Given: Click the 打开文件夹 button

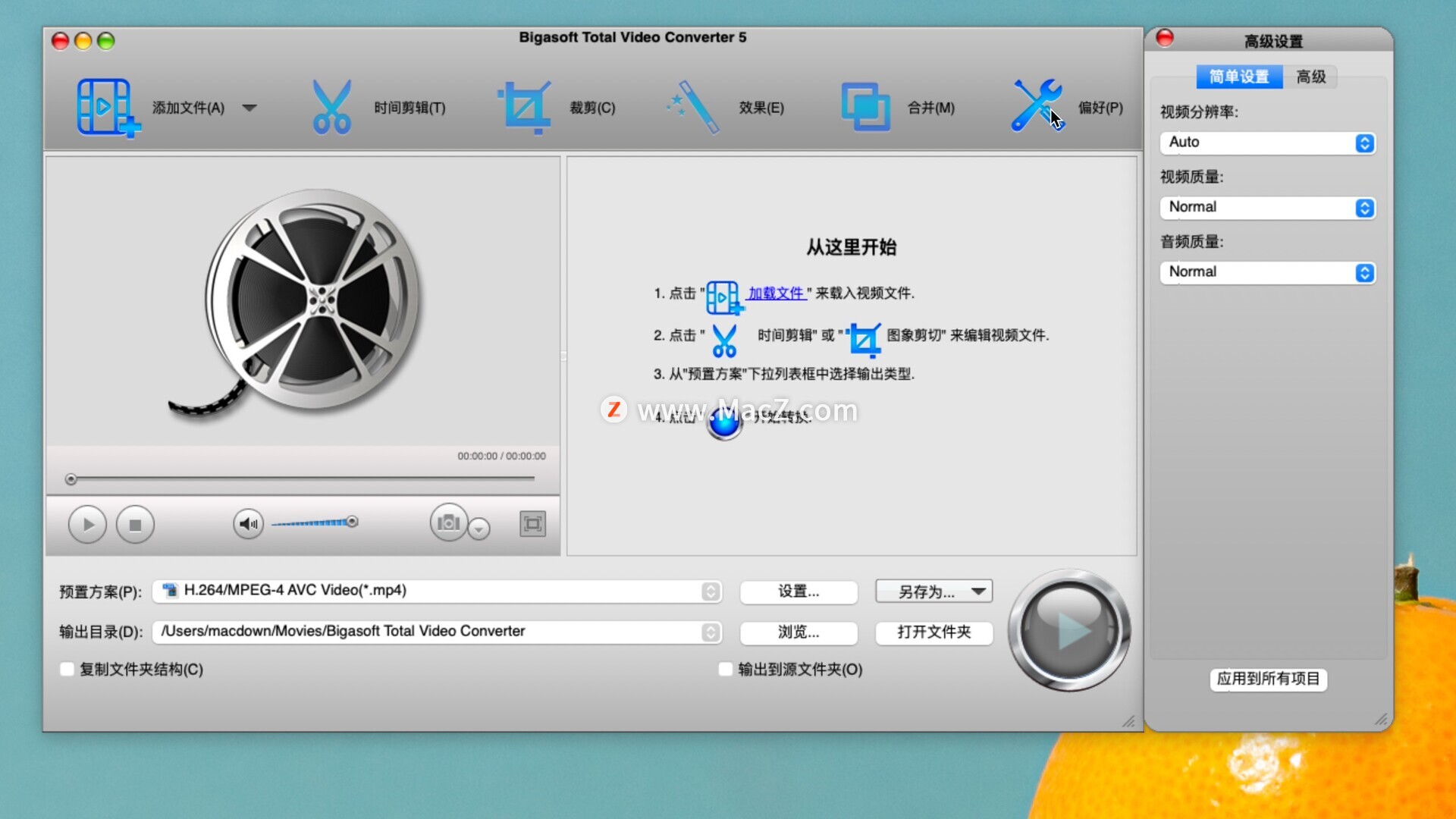Looking at the screenshot, I should tap(934, 632).
